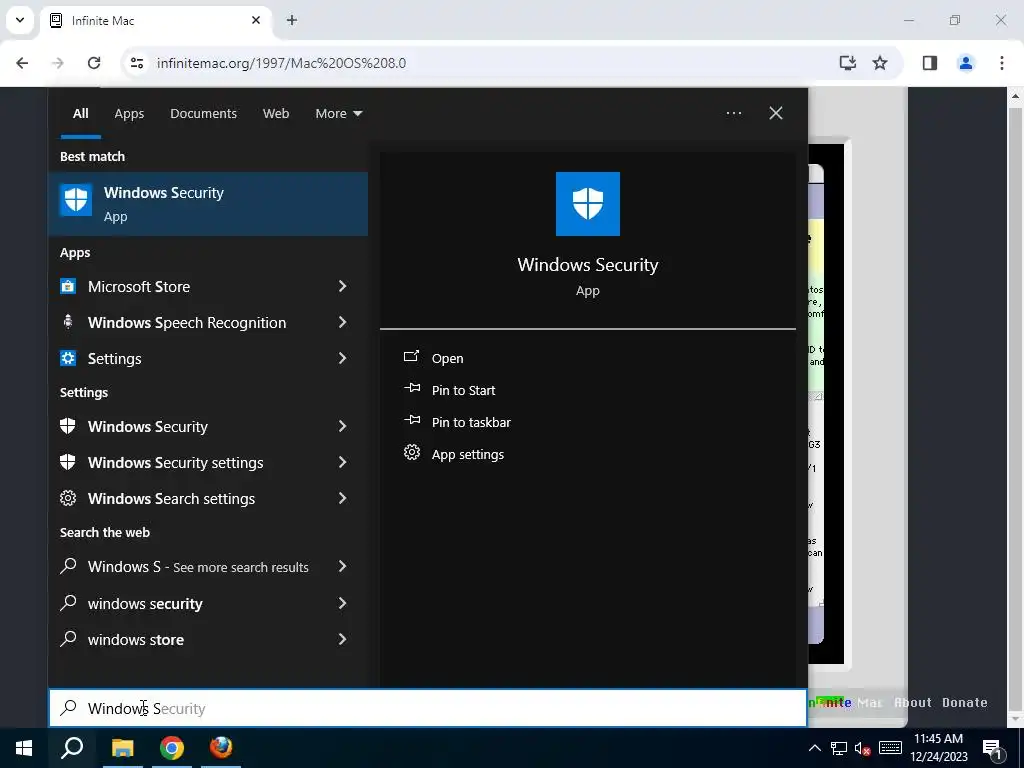Open a new Chrome tab
The image size is (1024, 768).
(x=292, y=20)
